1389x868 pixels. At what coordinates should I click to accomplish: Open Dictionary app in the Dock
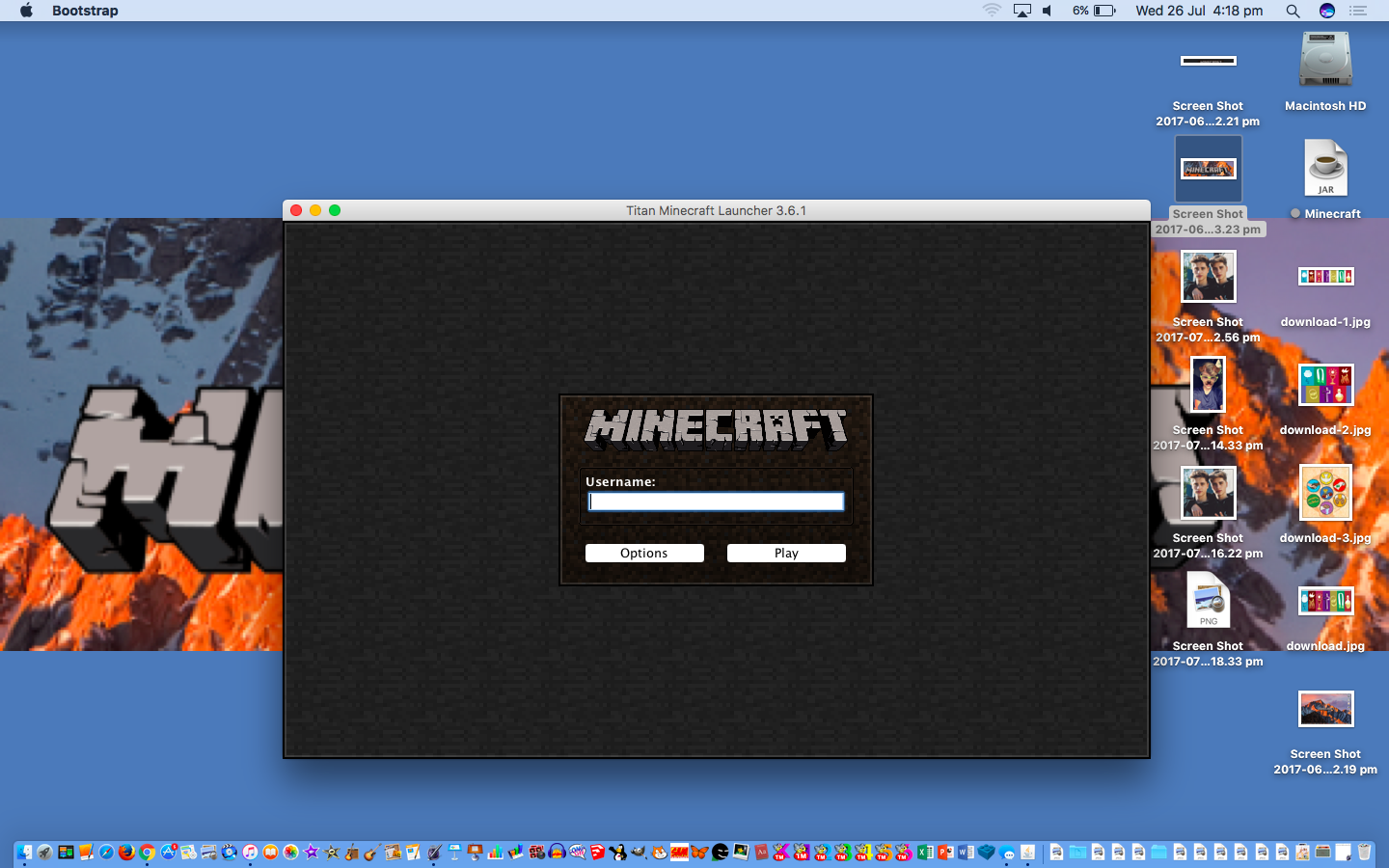click(761, 852)
